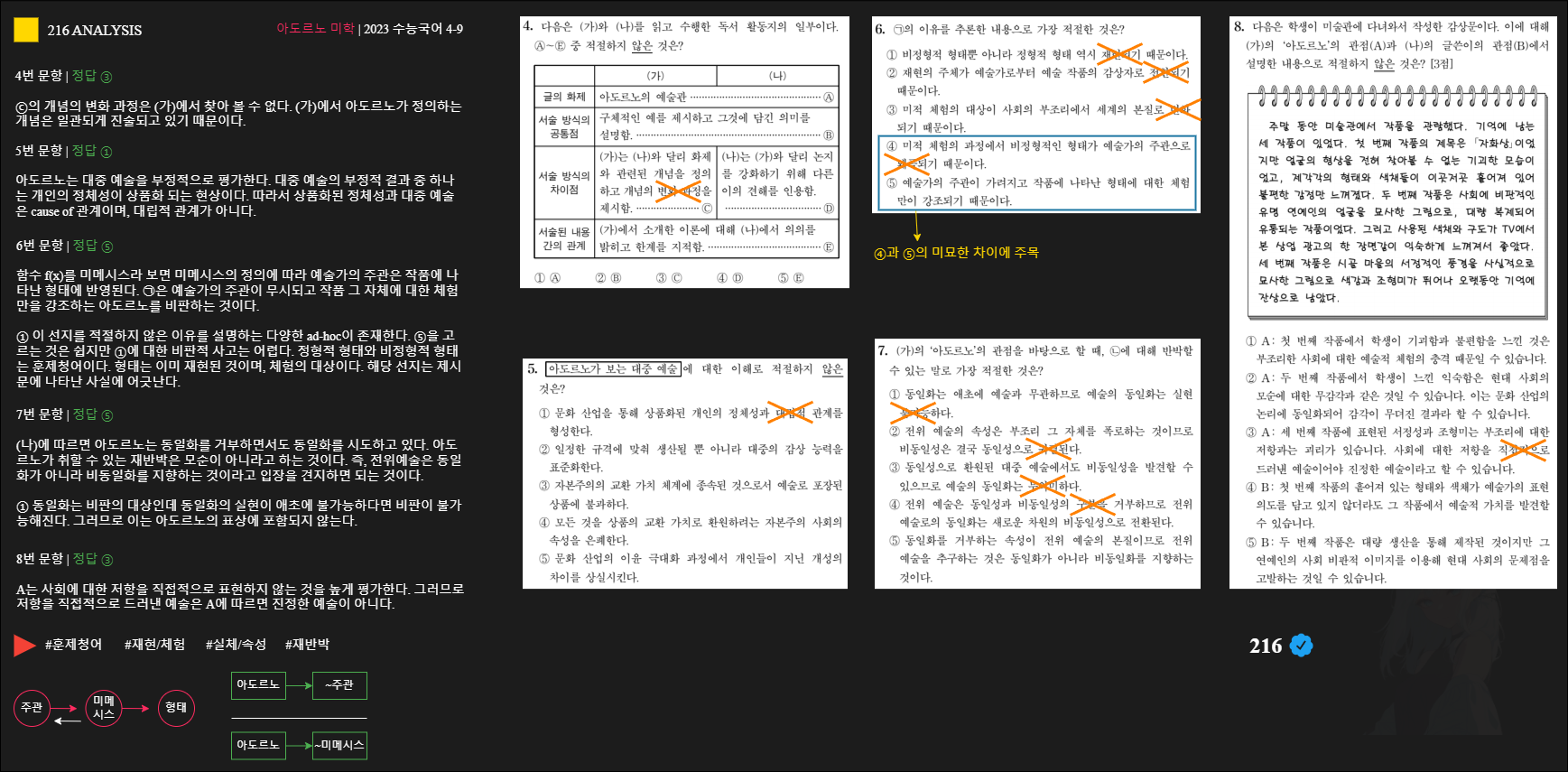
Task: Click the 7번 문항 heading
Action: (40, 414)
